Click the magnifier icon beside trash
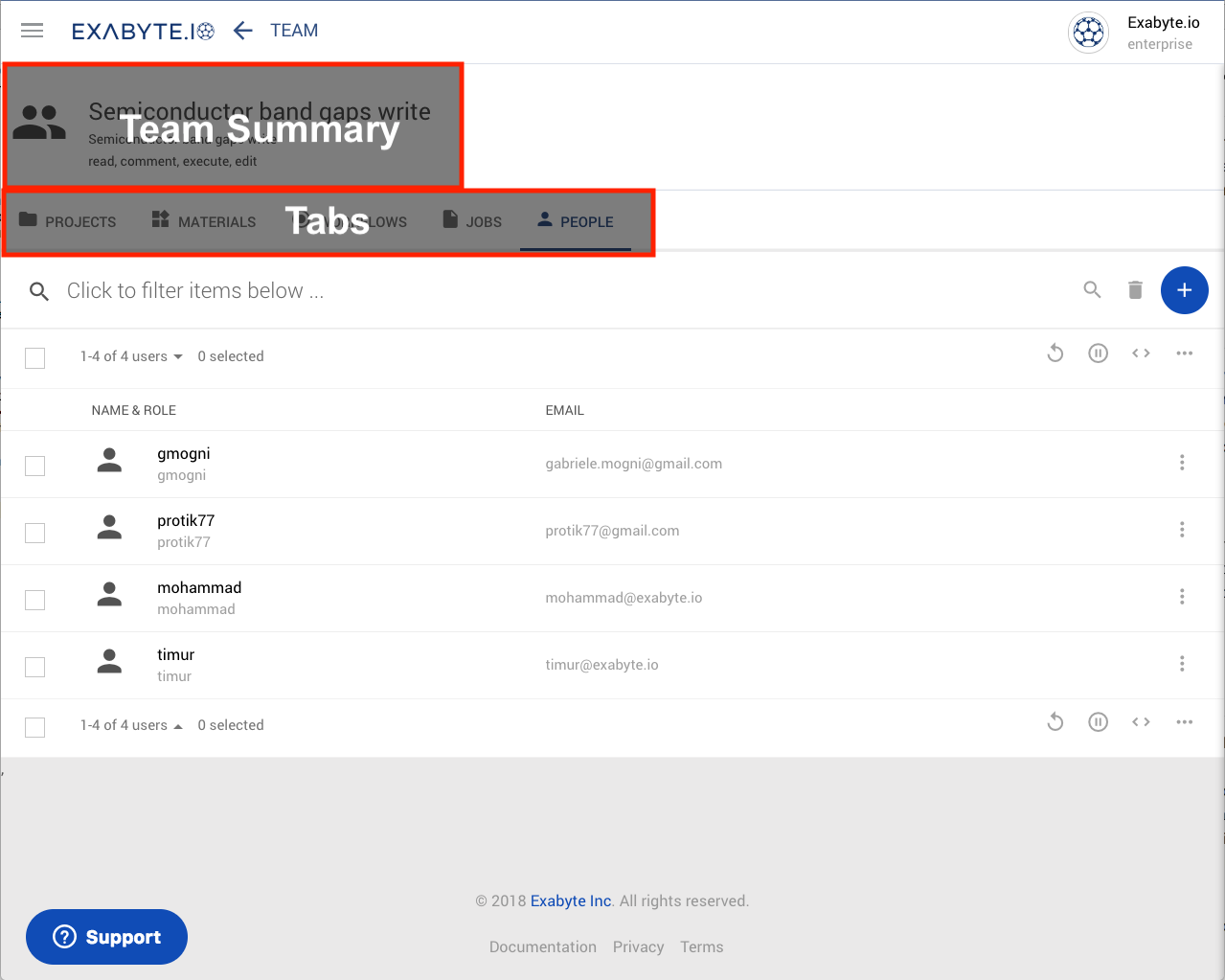The width and height of the screenshot is (1225, 980). [x=1092, y=289]
